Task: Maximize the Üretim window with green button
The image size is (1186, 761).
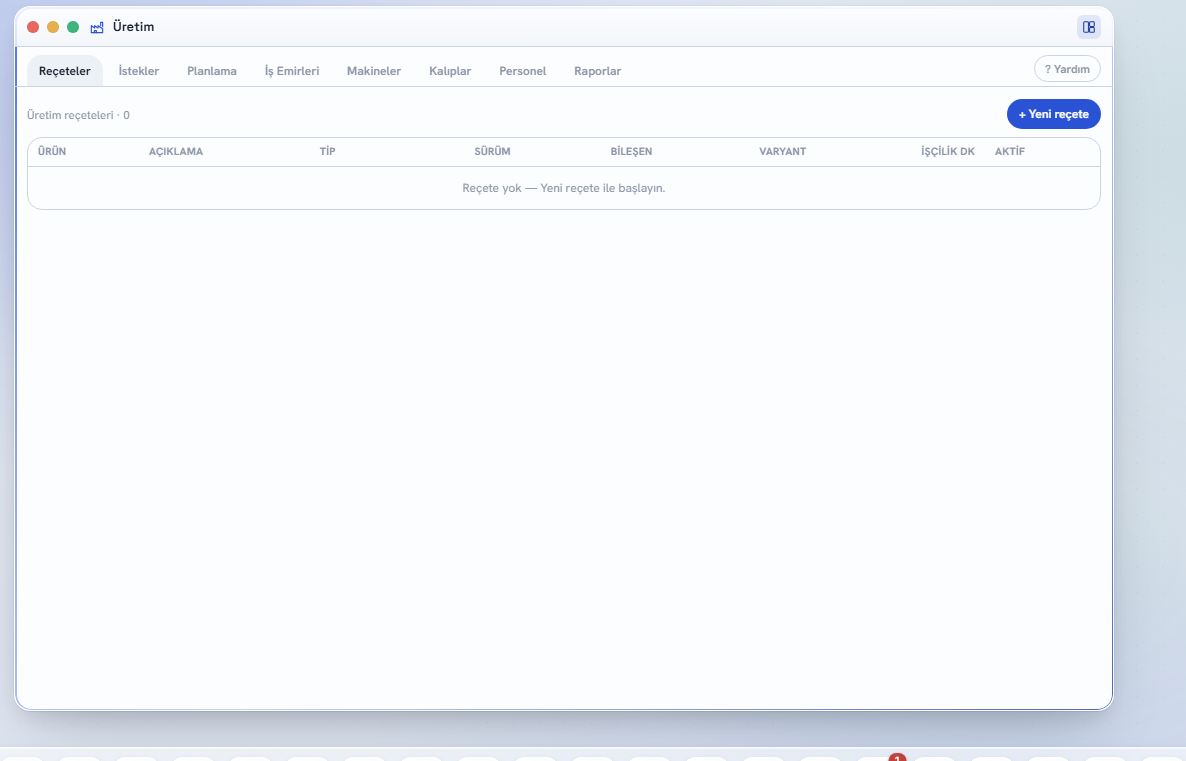Action: point(73,27)
